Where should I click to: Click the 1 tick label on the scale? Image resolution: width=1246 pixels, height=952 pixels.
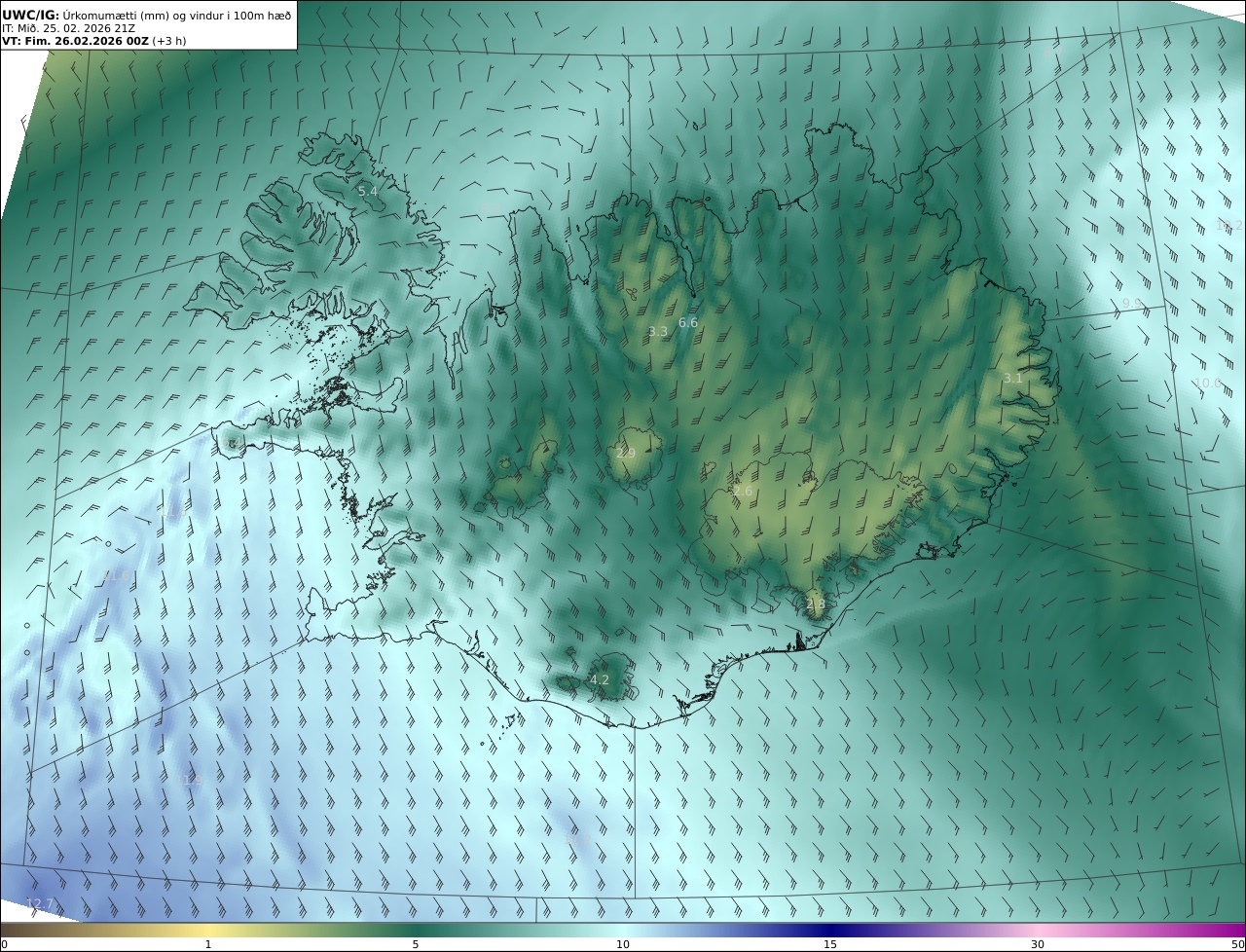click(208, 944)
